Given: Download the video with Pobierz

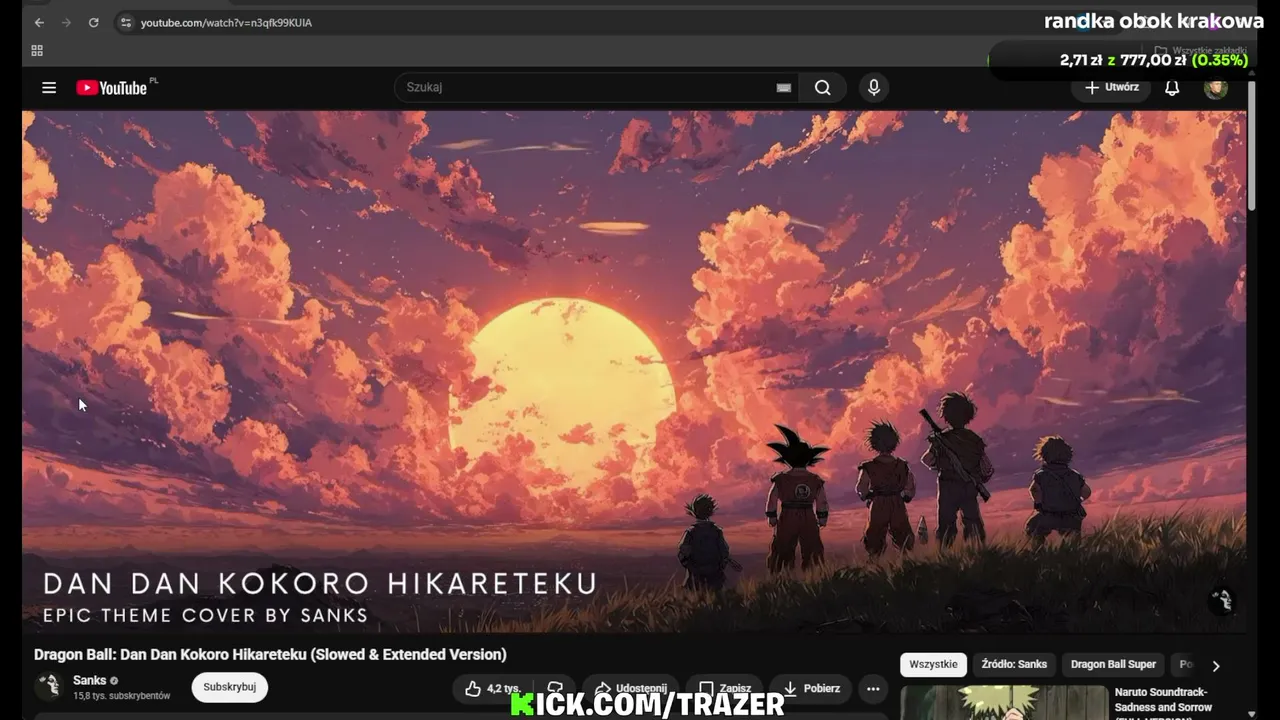Looking at the screenshot, I should [x=810, y=688].
